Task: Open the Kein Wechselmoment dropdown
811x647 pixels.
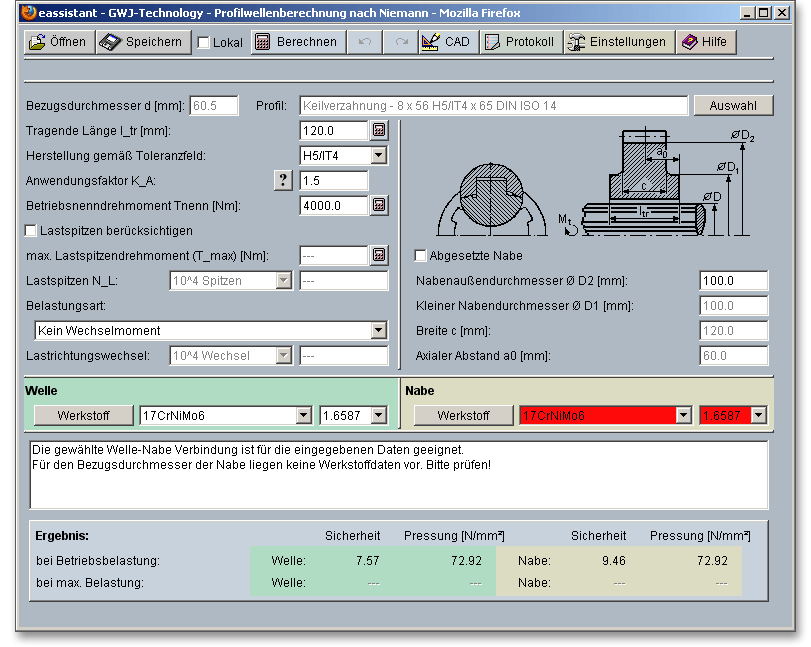Action: 378,330
